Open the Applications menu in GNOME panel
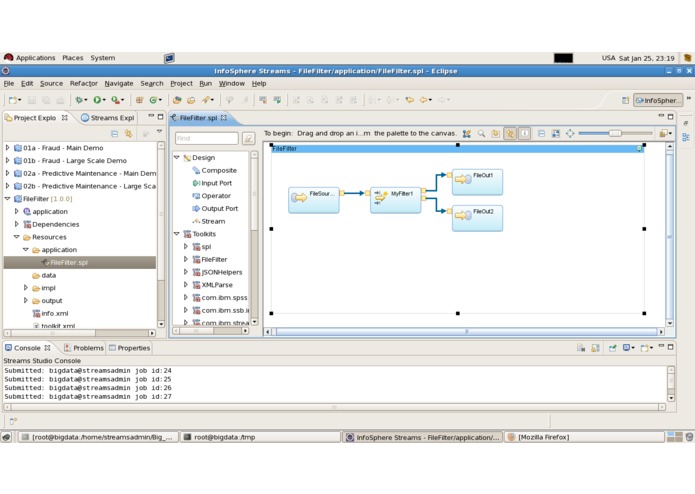This screenshot has width=695, height=494. pos(30,58)
